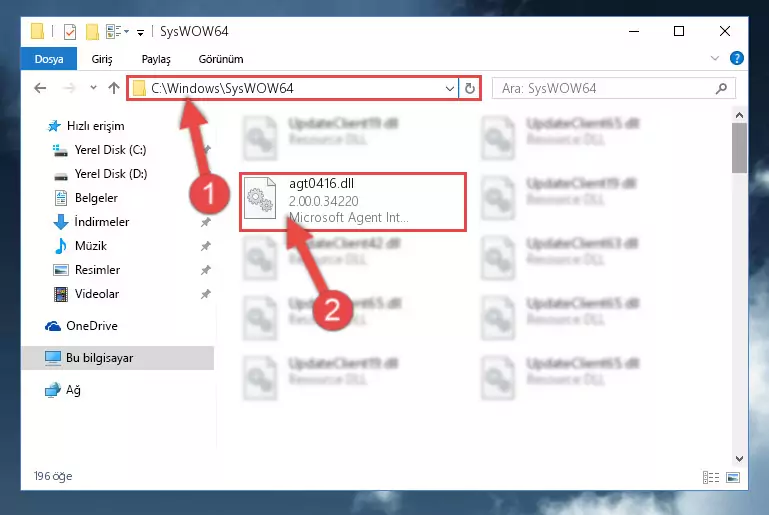Click the Hızlı erişim star icon
Image resolution: width=769 pixels, height=515 pixels.
coord(53,126)
